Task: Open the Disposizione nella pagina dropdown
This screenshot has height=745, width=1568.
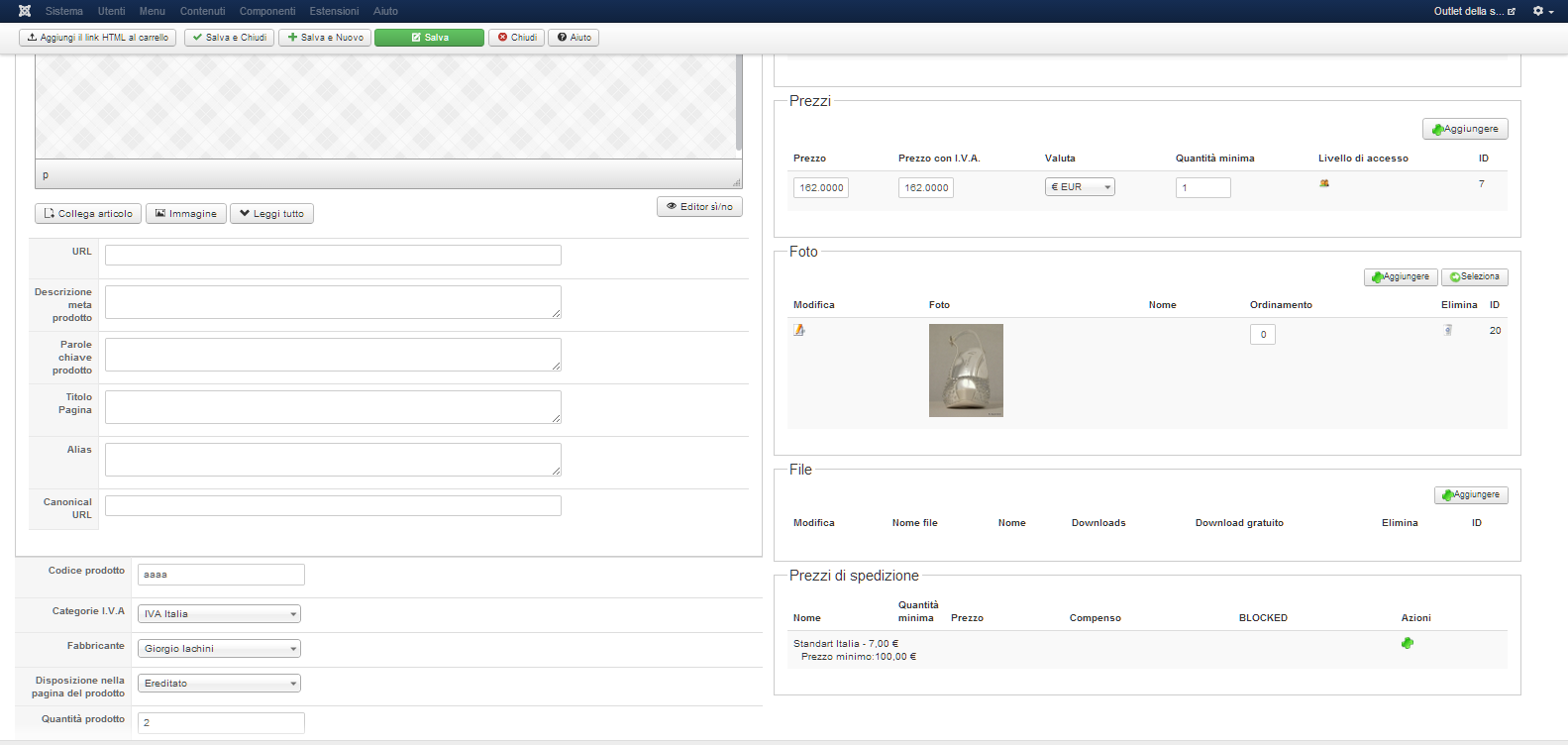Action: [219, 684]
